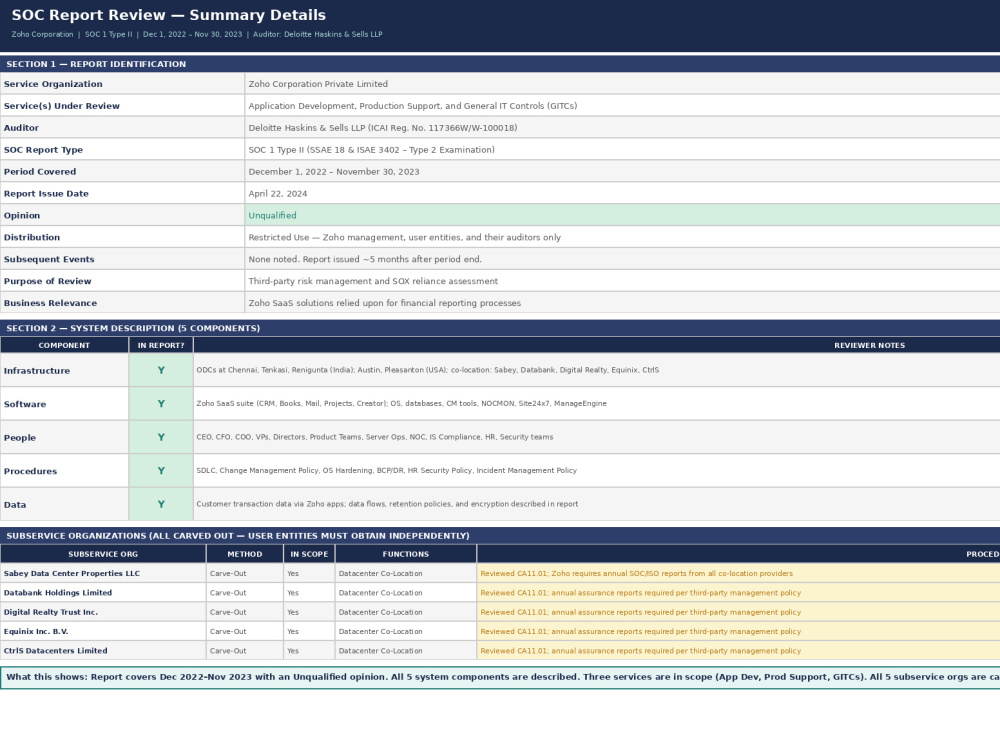Viewport: 1000px width, 750px height.
Task: Click the 'CEO, CFO, COO, VPs' notes cell
Action: [597, 438]
